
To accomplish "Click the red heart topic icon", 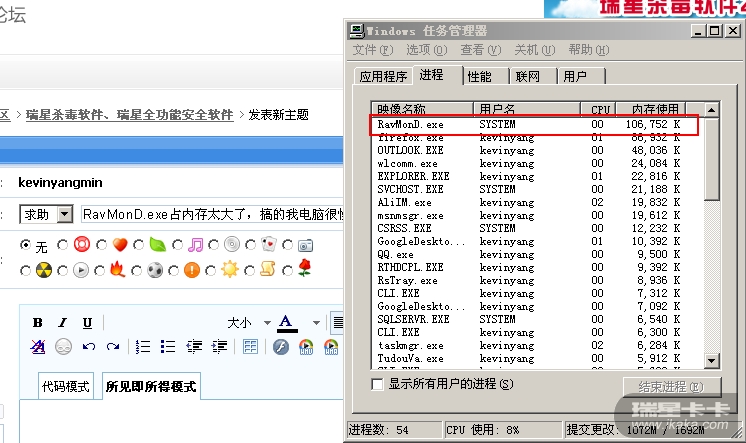I will point(120,245).
